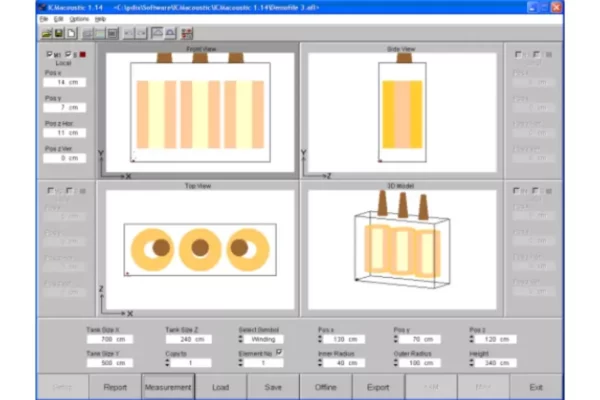
Task: Click the red sensor color square
Action: pyautogui.click(x=82, y=55)
